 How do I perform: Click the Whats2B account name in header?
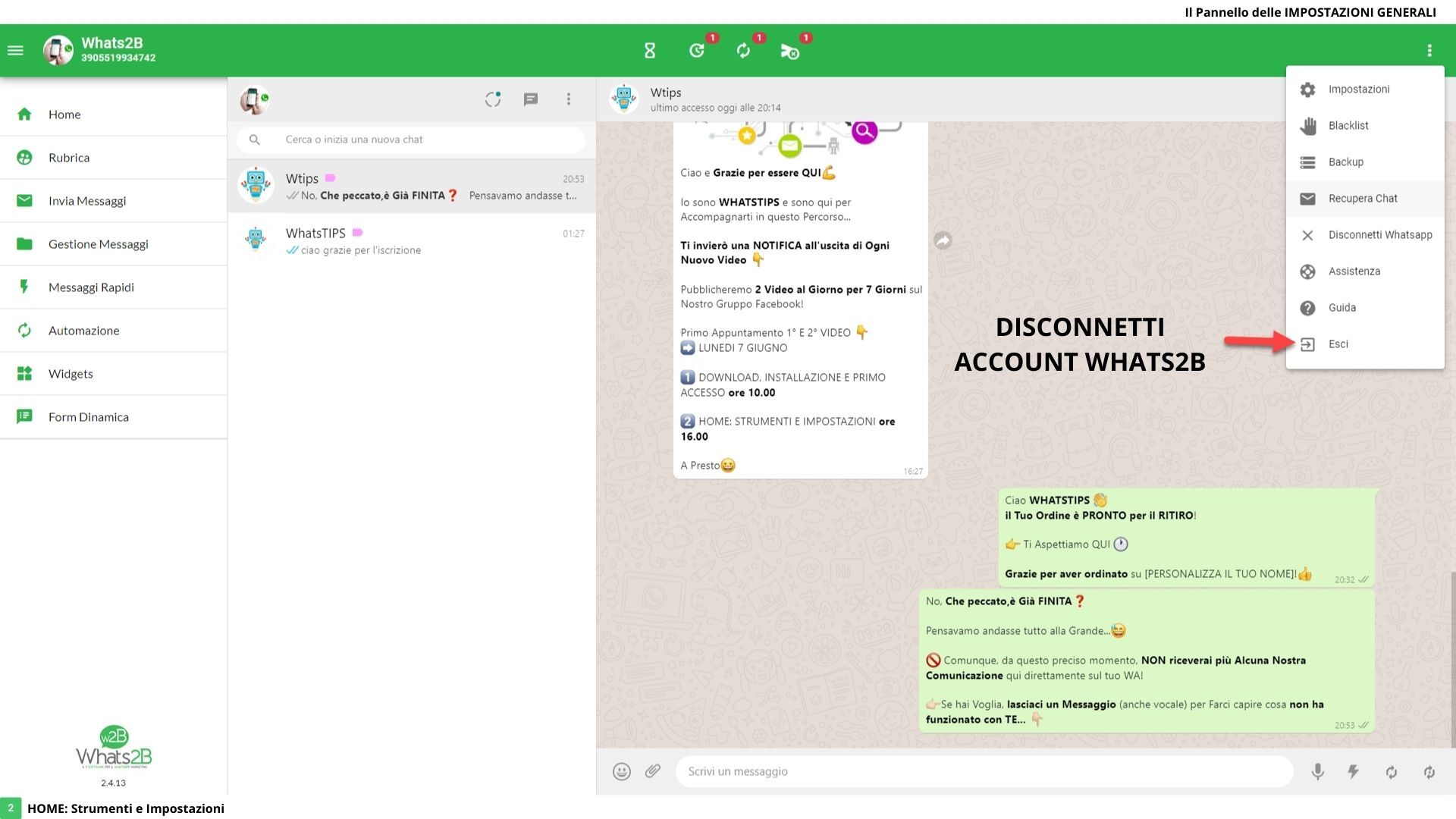coord(112,43)
